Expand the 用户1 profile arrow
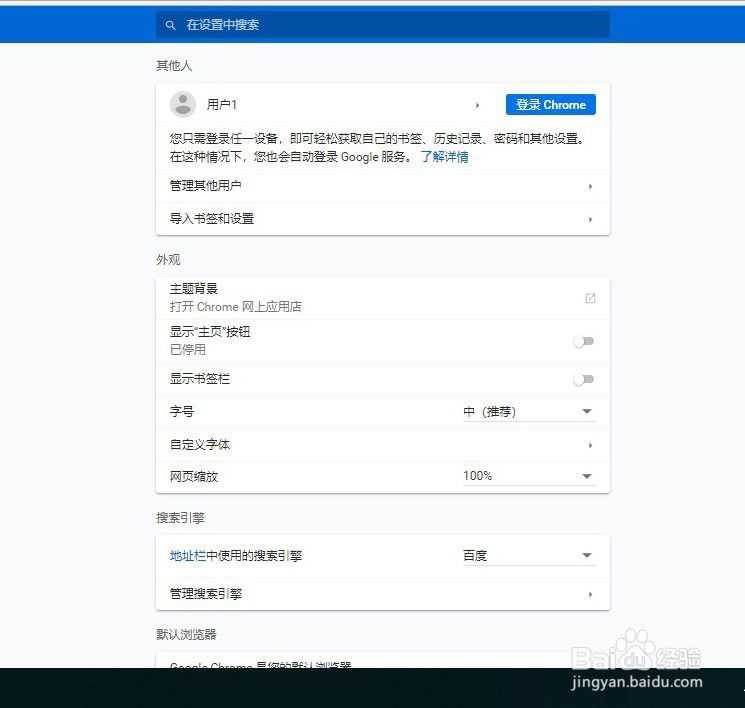 tap(478, 105)
